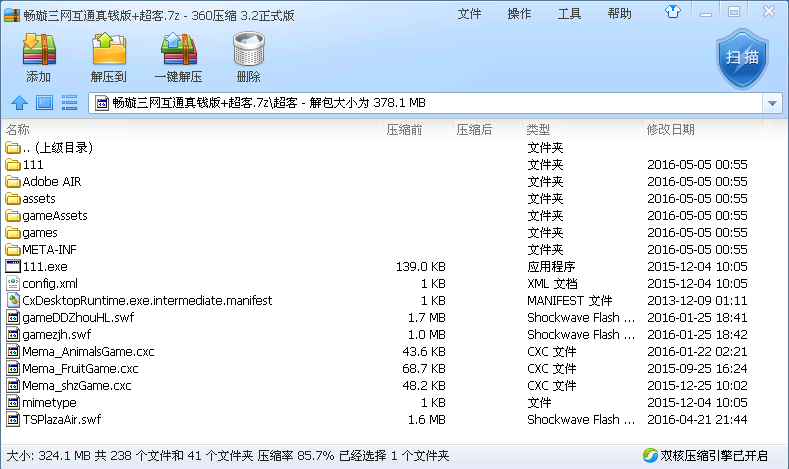The height and width of the screenshot is (469, 789).
Task: Open the 工具 (Tools) menu
Action: [x=569, y=14]
